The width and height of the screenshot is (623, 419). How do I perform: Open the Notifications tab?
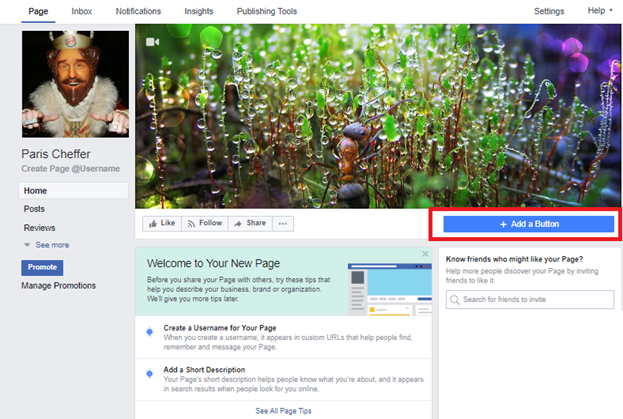[x=138, y=12]
